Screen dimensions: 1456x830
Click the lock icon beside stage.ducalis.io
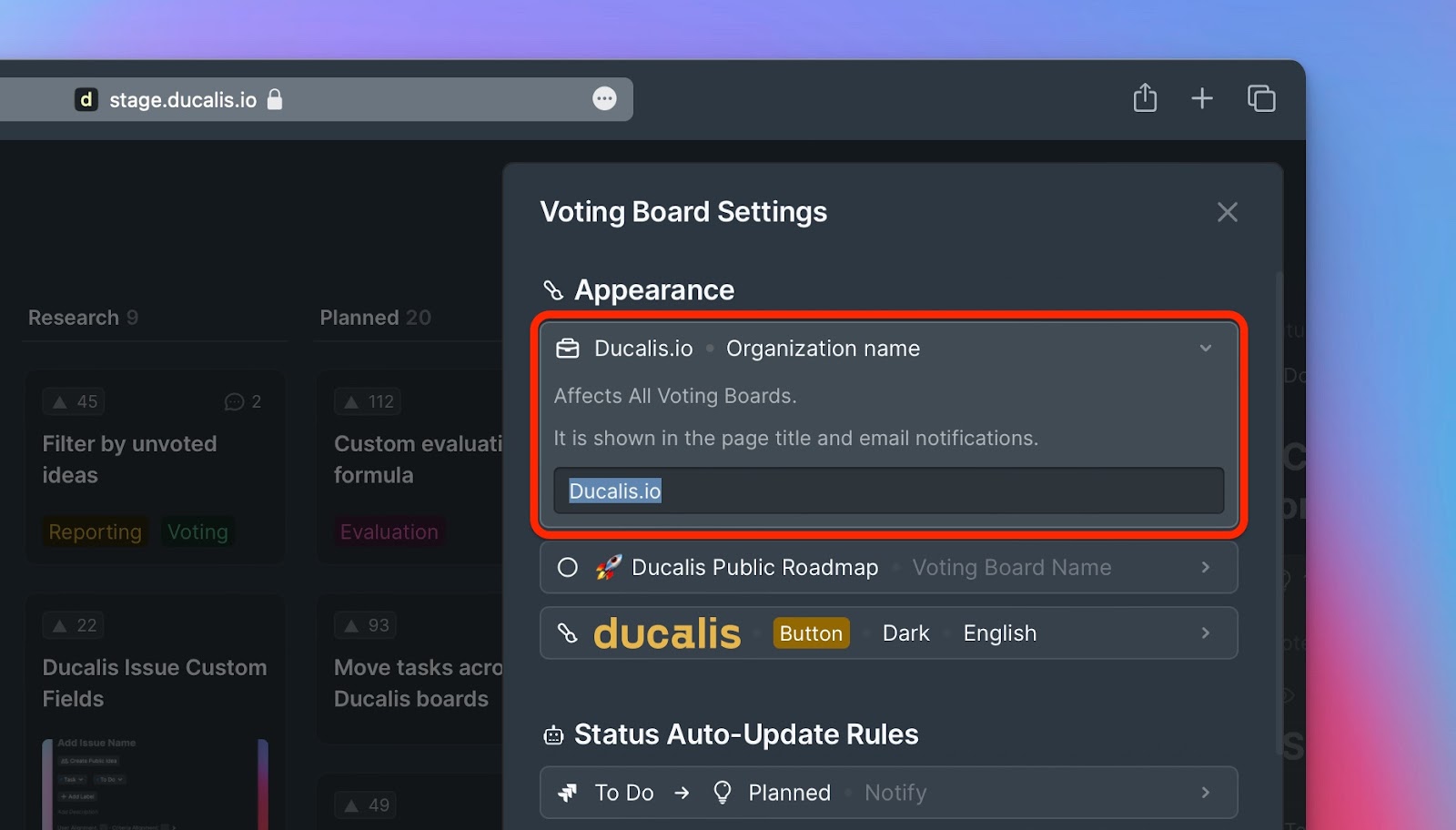point(275,99)
